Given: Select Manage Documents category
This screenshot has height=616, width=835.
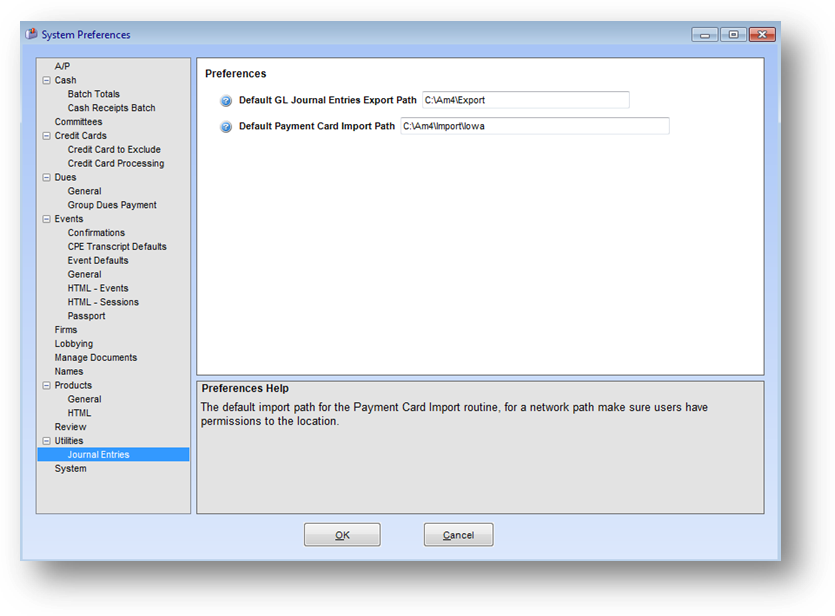Looking at the screenshot, I should tap(96, 357).
